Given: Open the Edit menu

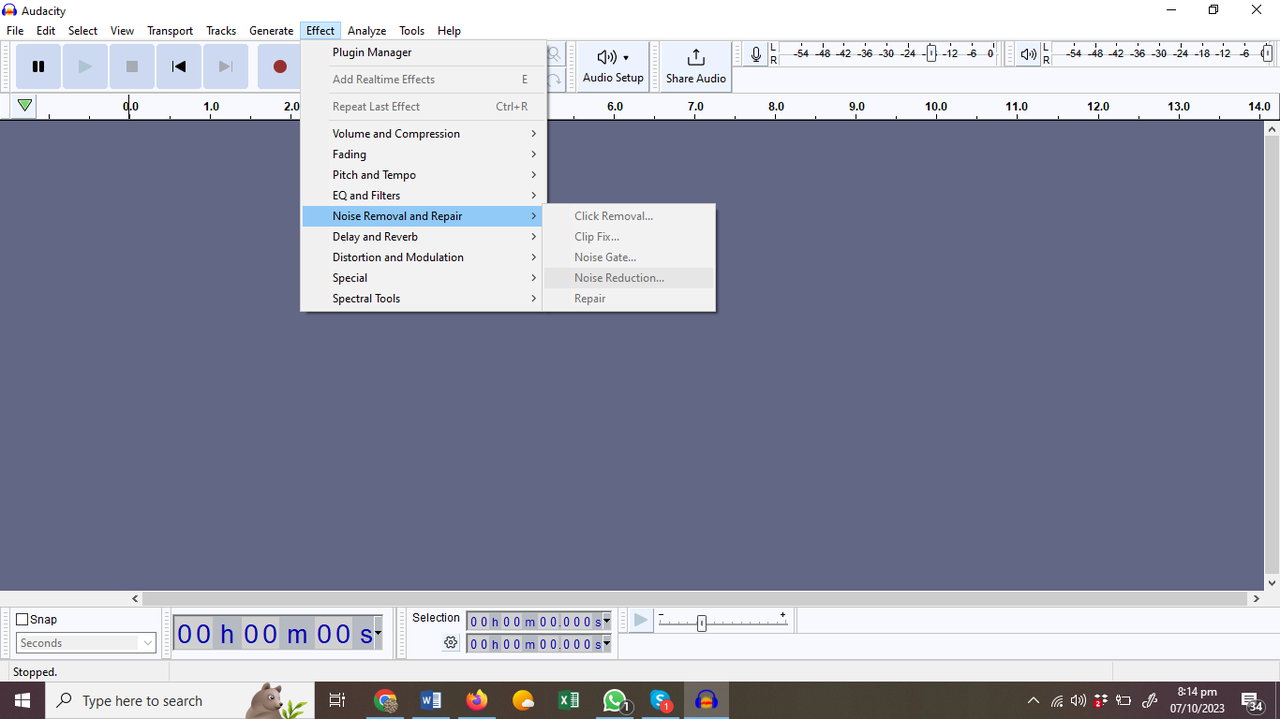Looking at the screenshot, I should (x=46, y=31).
